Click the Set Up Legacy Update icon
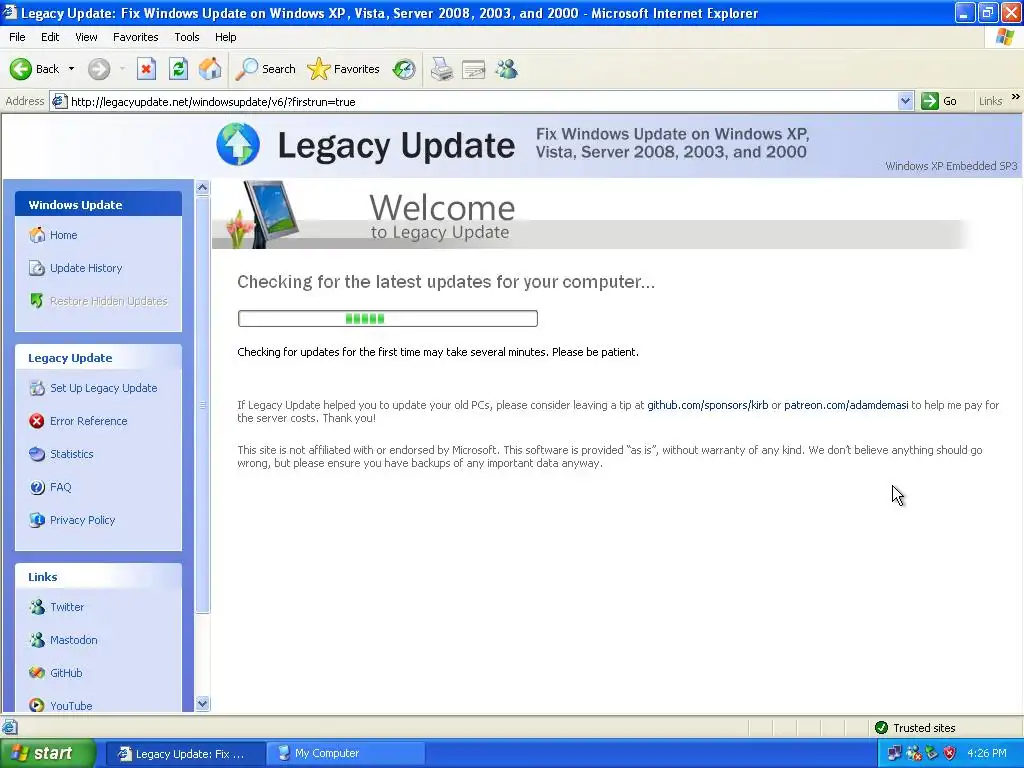 (37, 388)
